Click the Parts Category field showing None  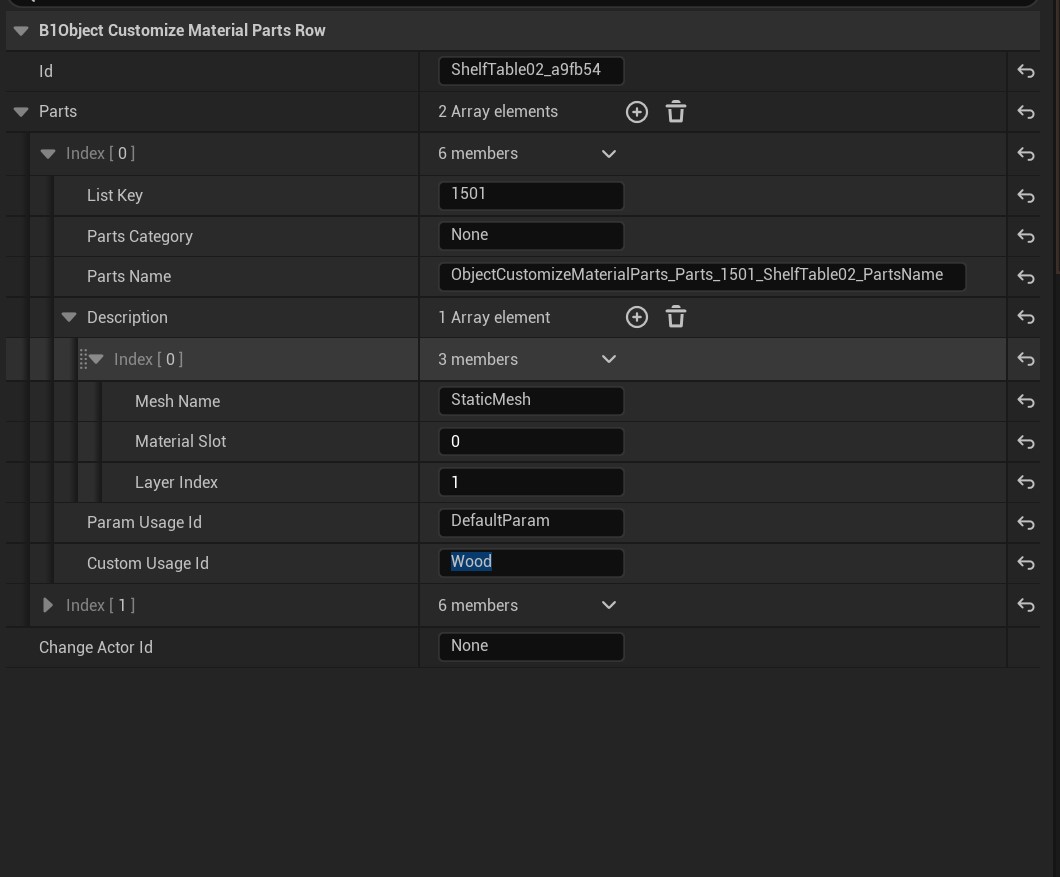(531, 235)
